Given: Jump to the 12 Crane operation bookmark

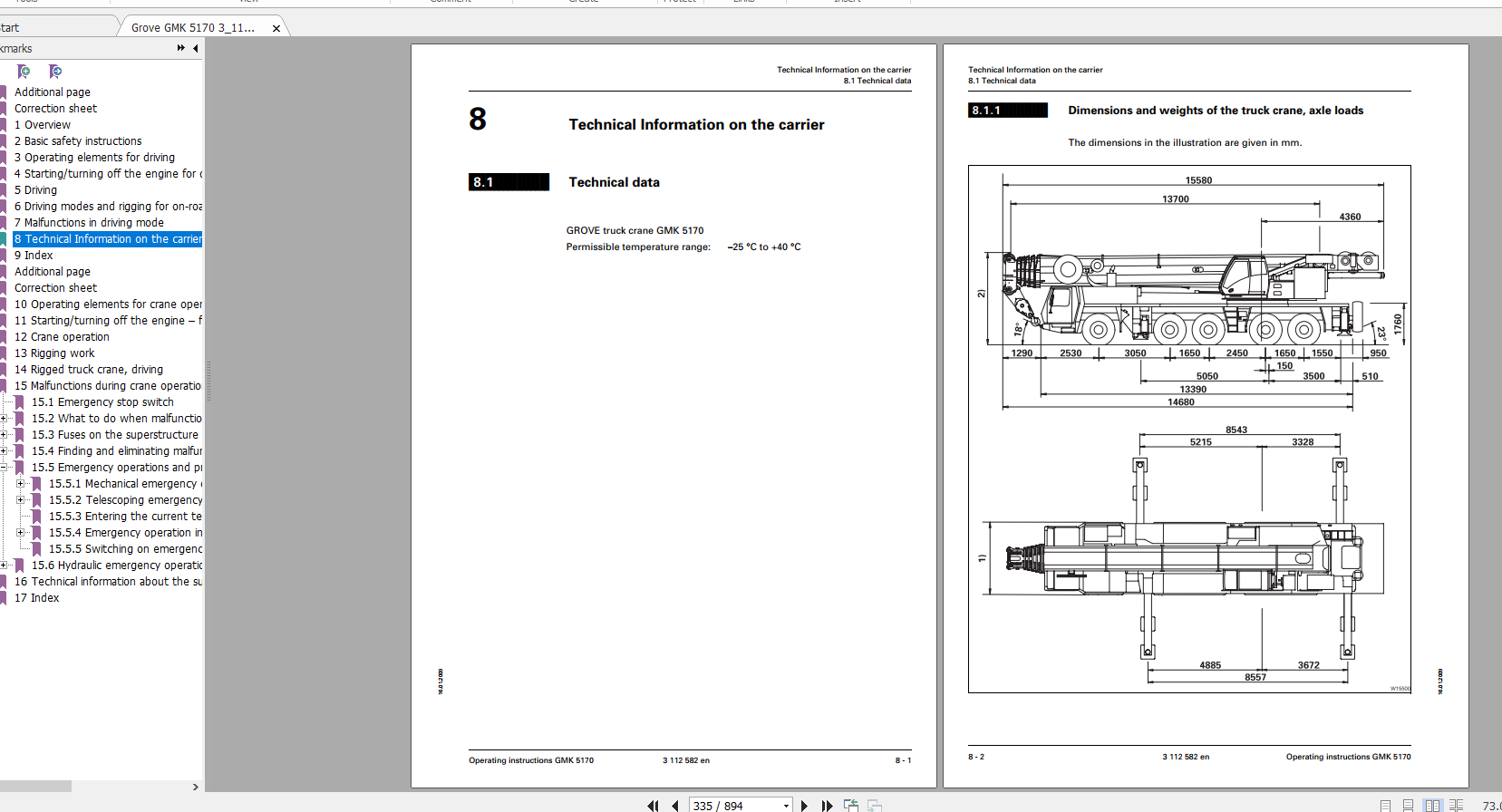Looking at the screenshot, I should coord(62,337).
